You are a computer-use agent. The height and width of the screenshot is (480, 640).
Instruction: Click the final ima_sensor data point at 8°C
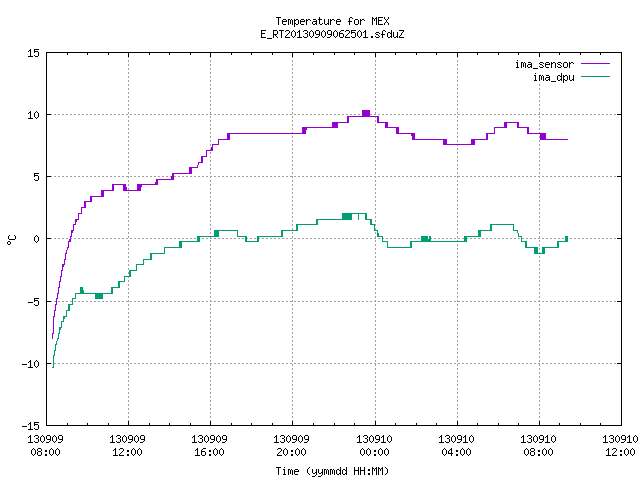coord(567,140)
